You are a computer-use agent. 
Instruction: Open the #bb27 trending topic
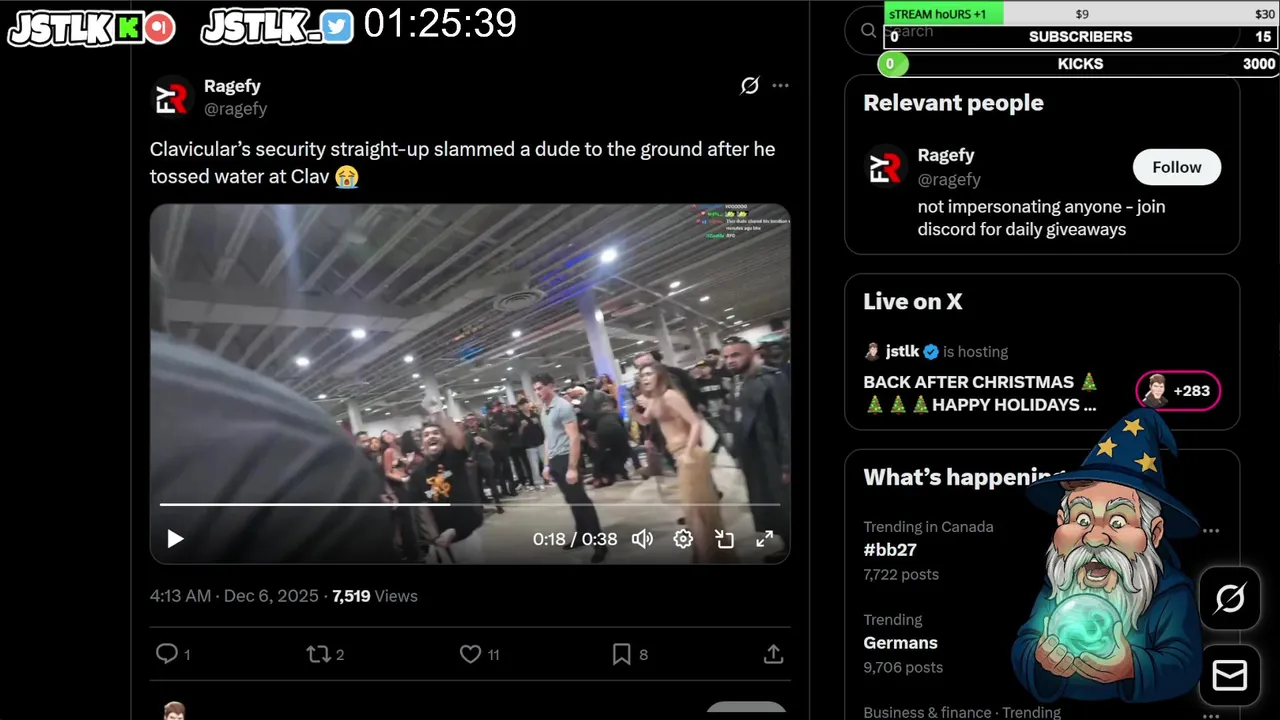pos(890,550)
